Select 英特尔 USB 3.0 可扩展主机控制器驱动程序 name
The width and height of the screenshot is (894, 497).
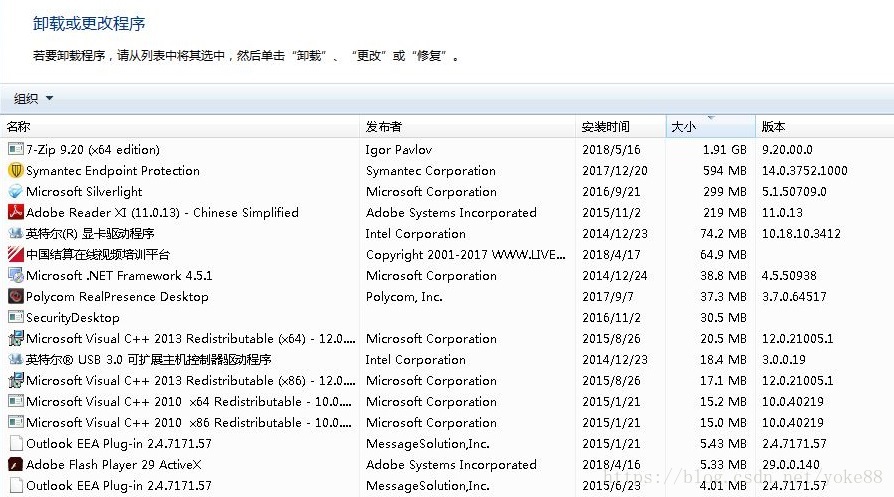[149, 359]
